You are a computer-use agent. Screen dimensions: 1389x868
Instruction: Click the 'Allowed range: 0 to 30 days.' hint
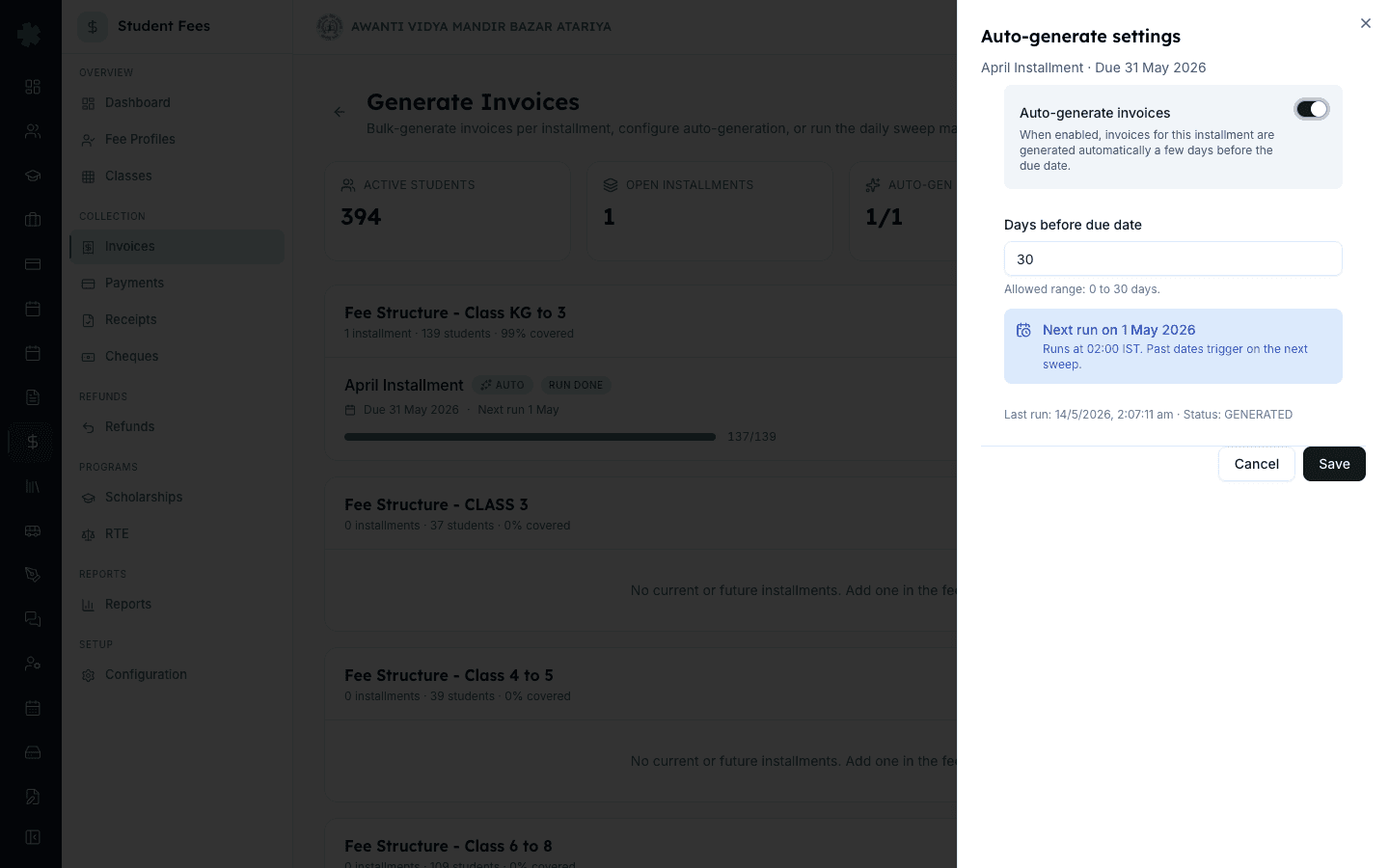click(x=1082, y=289)
